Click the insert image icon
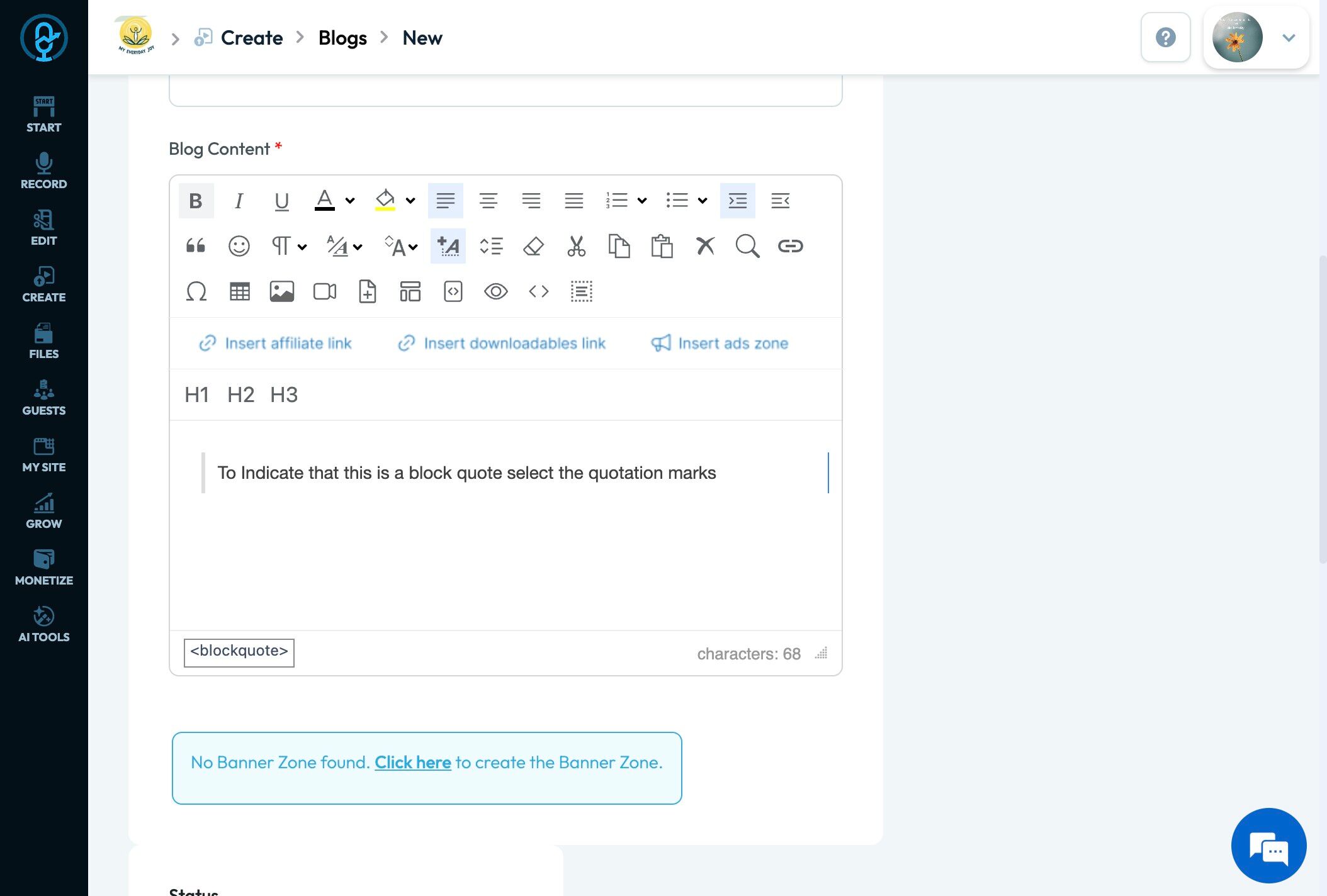Image resolution: width=1327 pixels, height=896 pixels. 281,291
